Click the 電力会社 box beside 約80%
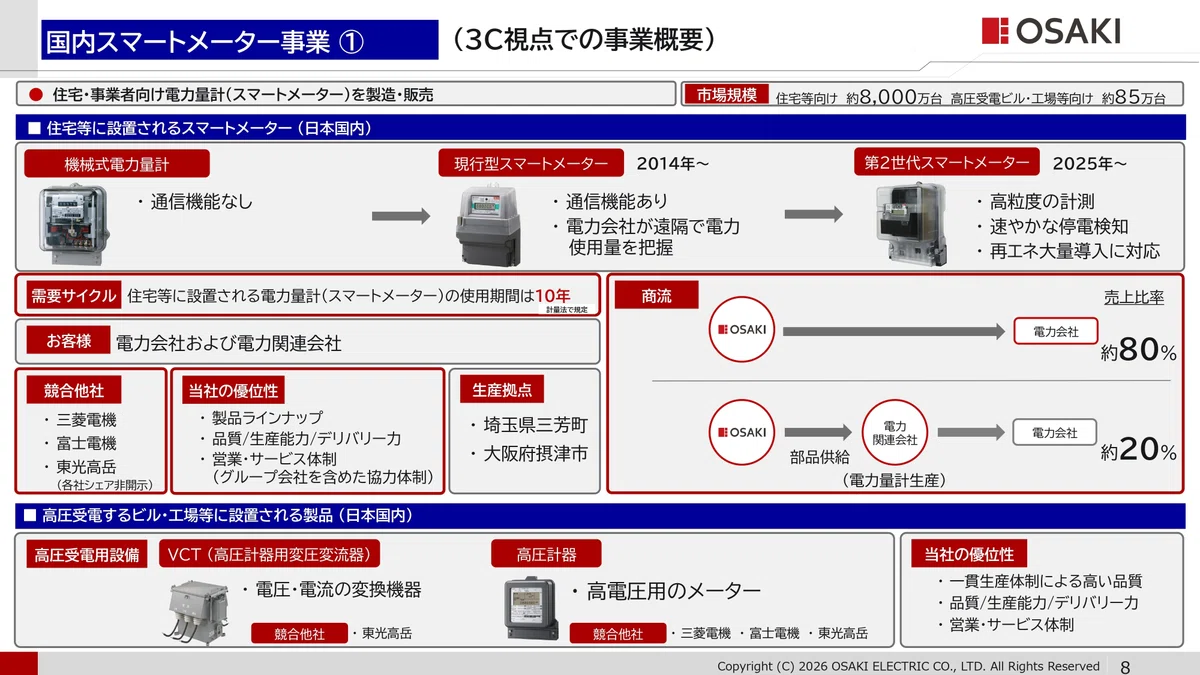Screen dimensions: 1200x675 1056,332
